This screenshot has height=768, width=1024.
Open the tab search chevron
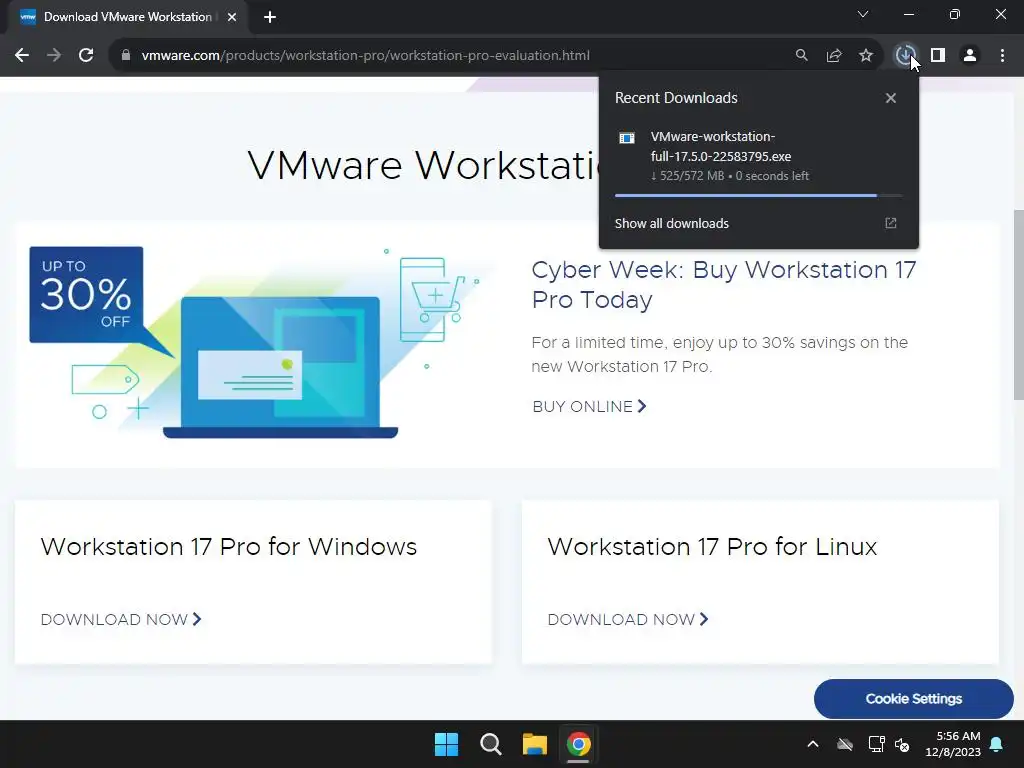tap(863, 14)
